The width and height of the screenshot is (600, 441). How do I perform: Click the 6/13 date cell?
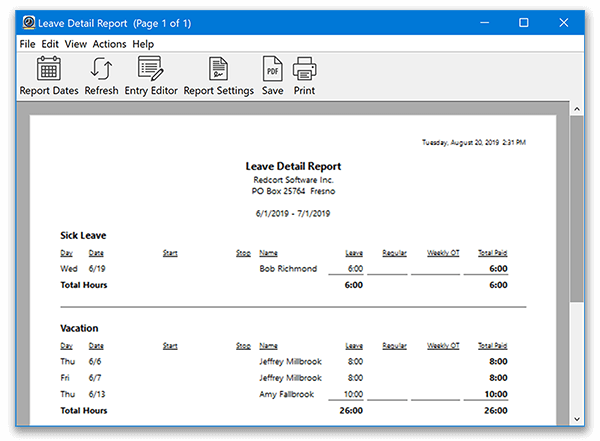point(97,394)
